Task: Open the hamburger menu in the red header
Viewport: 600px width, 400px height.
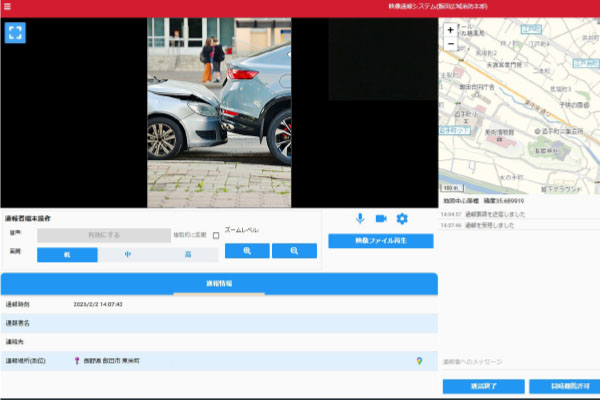Action: pos(7,7)
